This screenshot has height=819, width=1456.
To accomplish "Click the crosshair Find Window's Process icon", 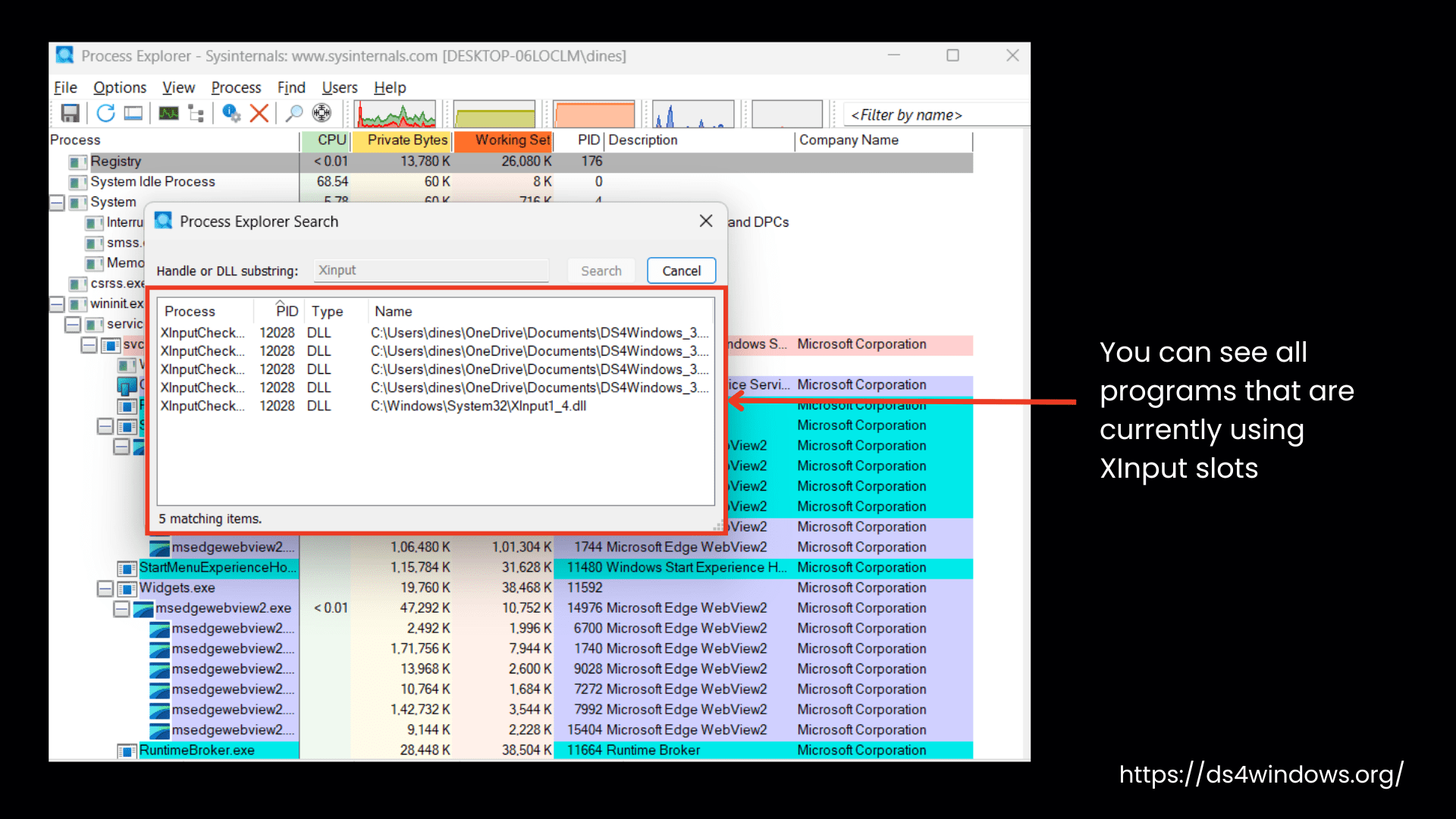I will pos(322,114).
